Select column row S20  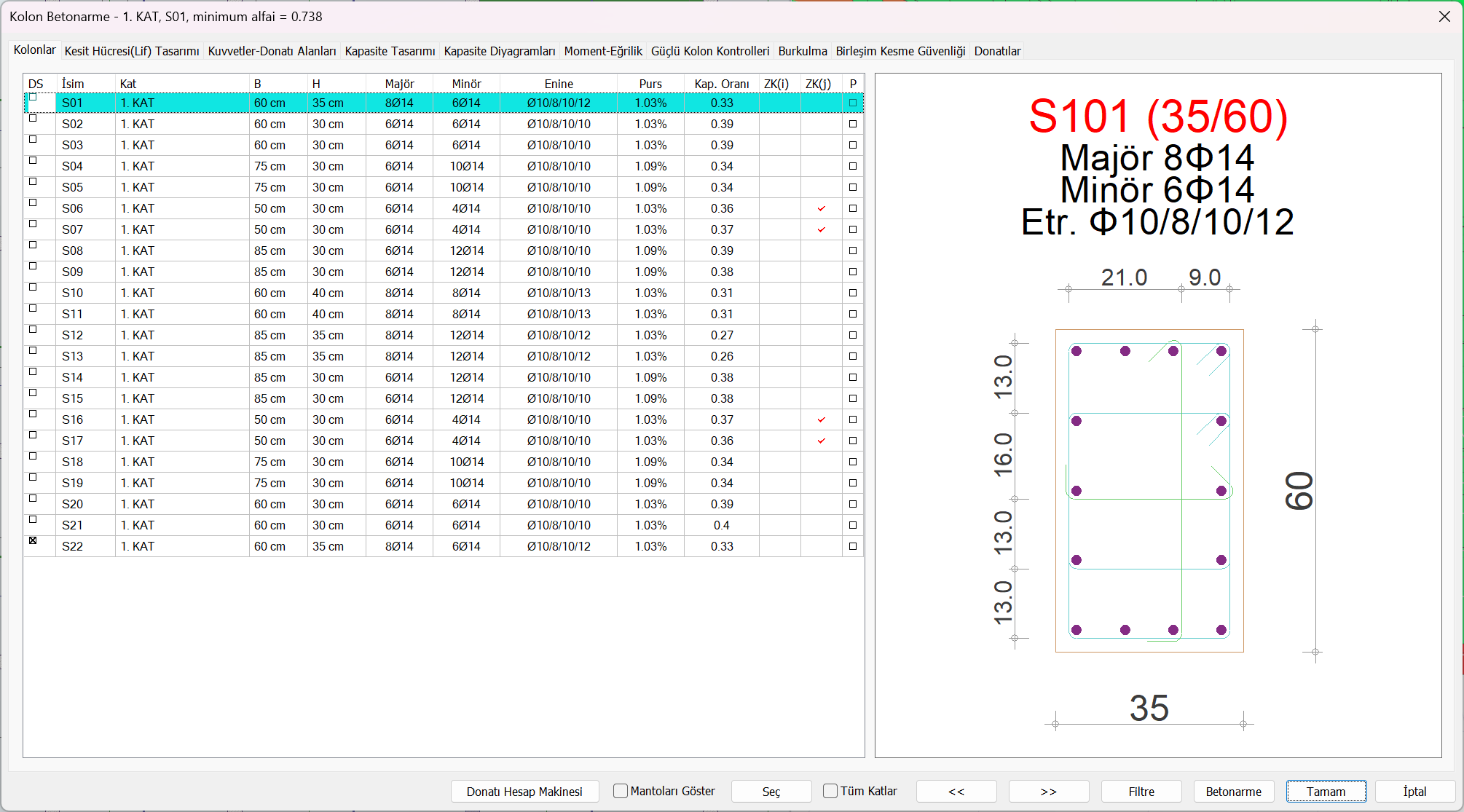pos(444,504)
